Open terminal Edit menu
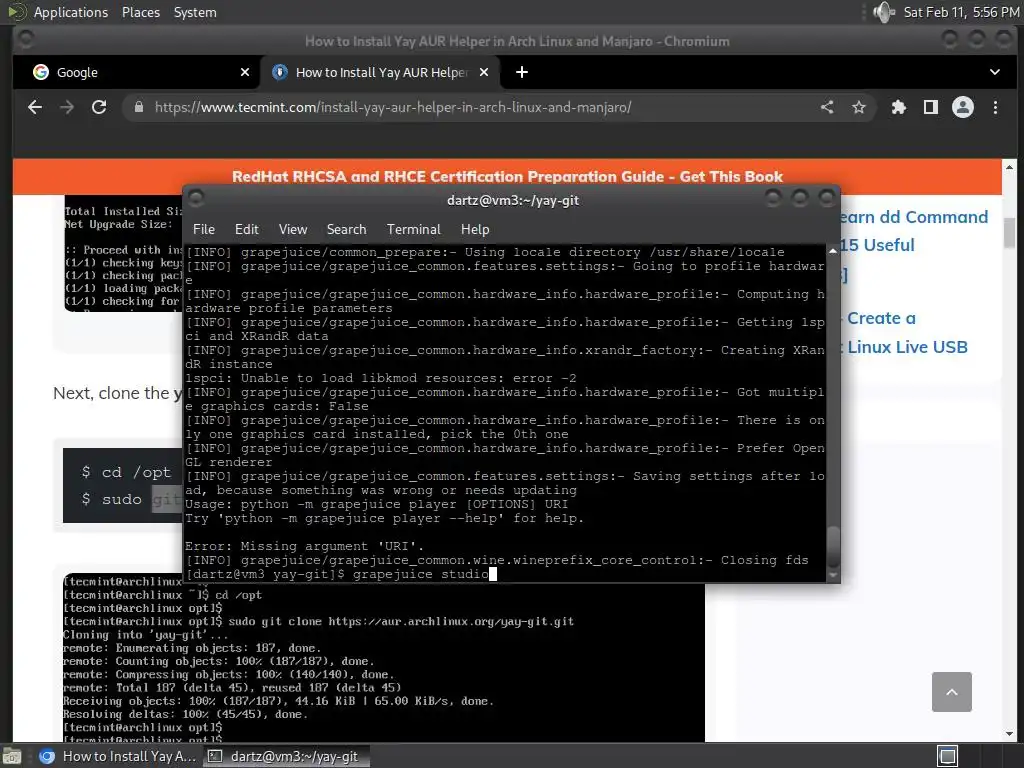The width and height of the screenshot is (1024, 768). 247,229
